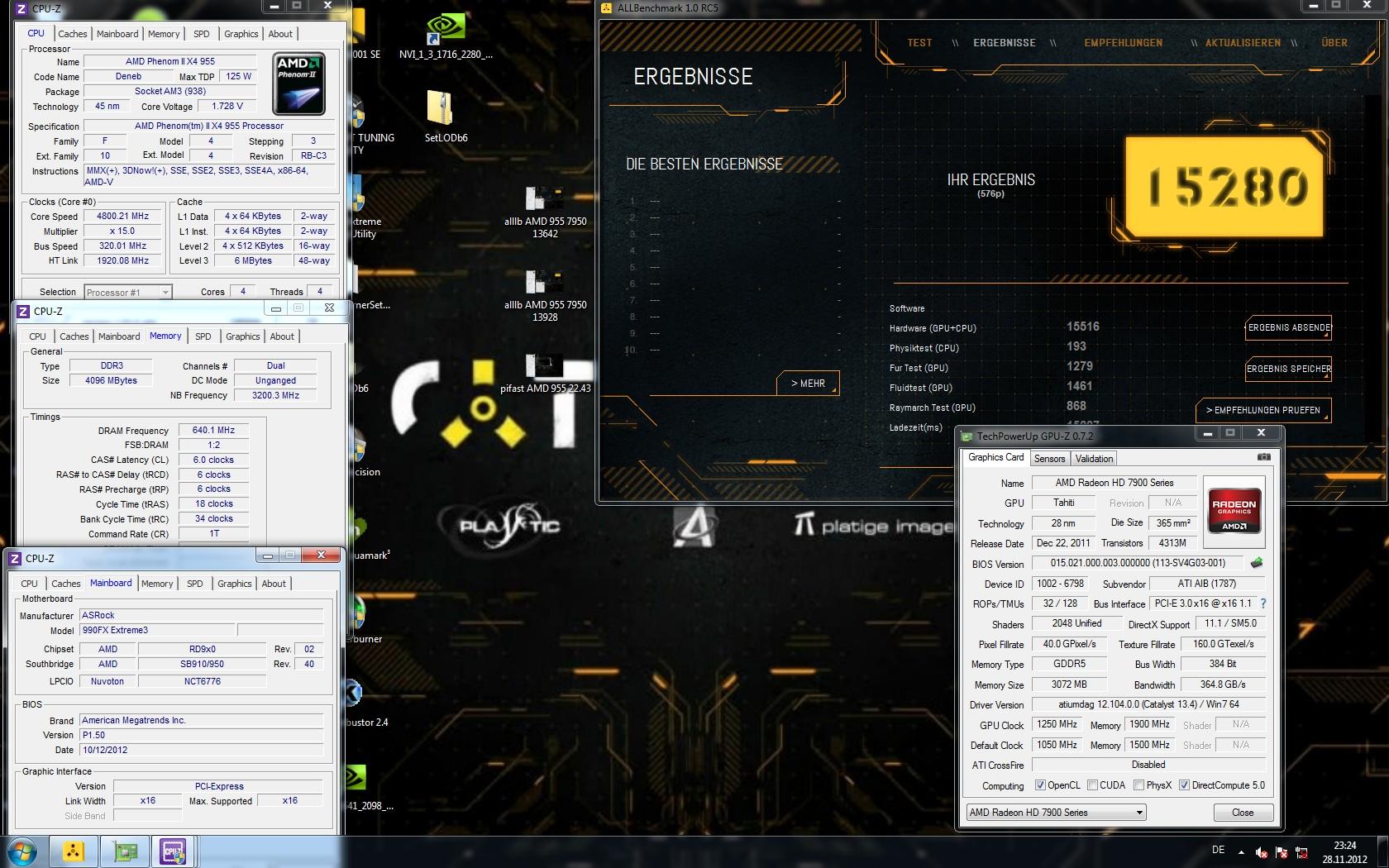The width and height of the screenshot is (1389, 868).
Task: Click title icon of CPU-Z processor window
Action: (21, 9)
